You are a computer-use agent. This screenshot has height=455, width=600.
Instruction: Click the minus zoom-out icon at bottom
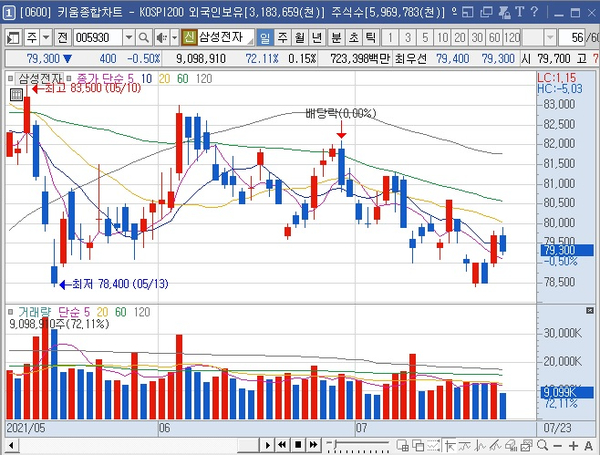point(558,446)
